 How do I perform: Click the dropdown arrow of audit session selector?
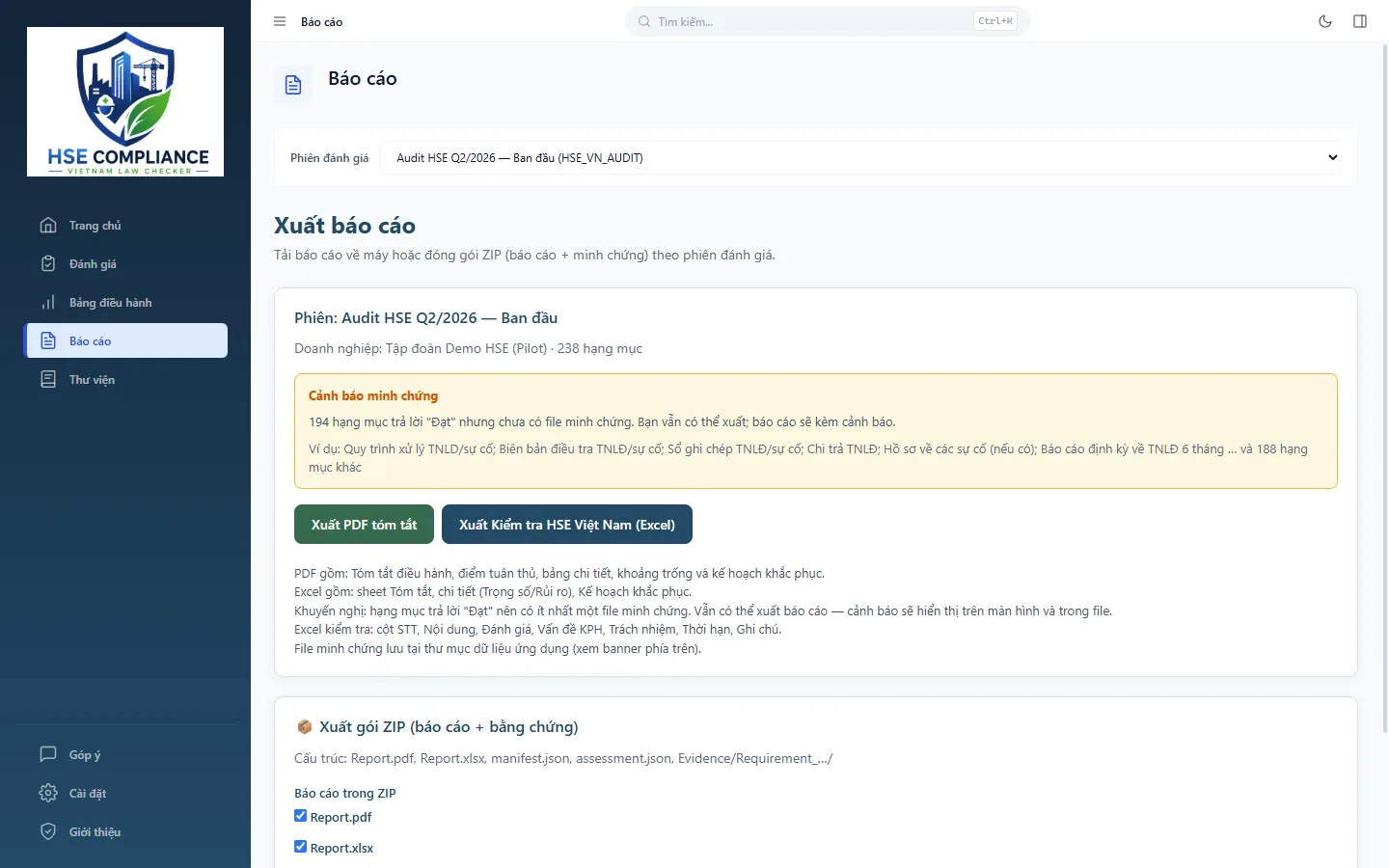click(1333, 157)
